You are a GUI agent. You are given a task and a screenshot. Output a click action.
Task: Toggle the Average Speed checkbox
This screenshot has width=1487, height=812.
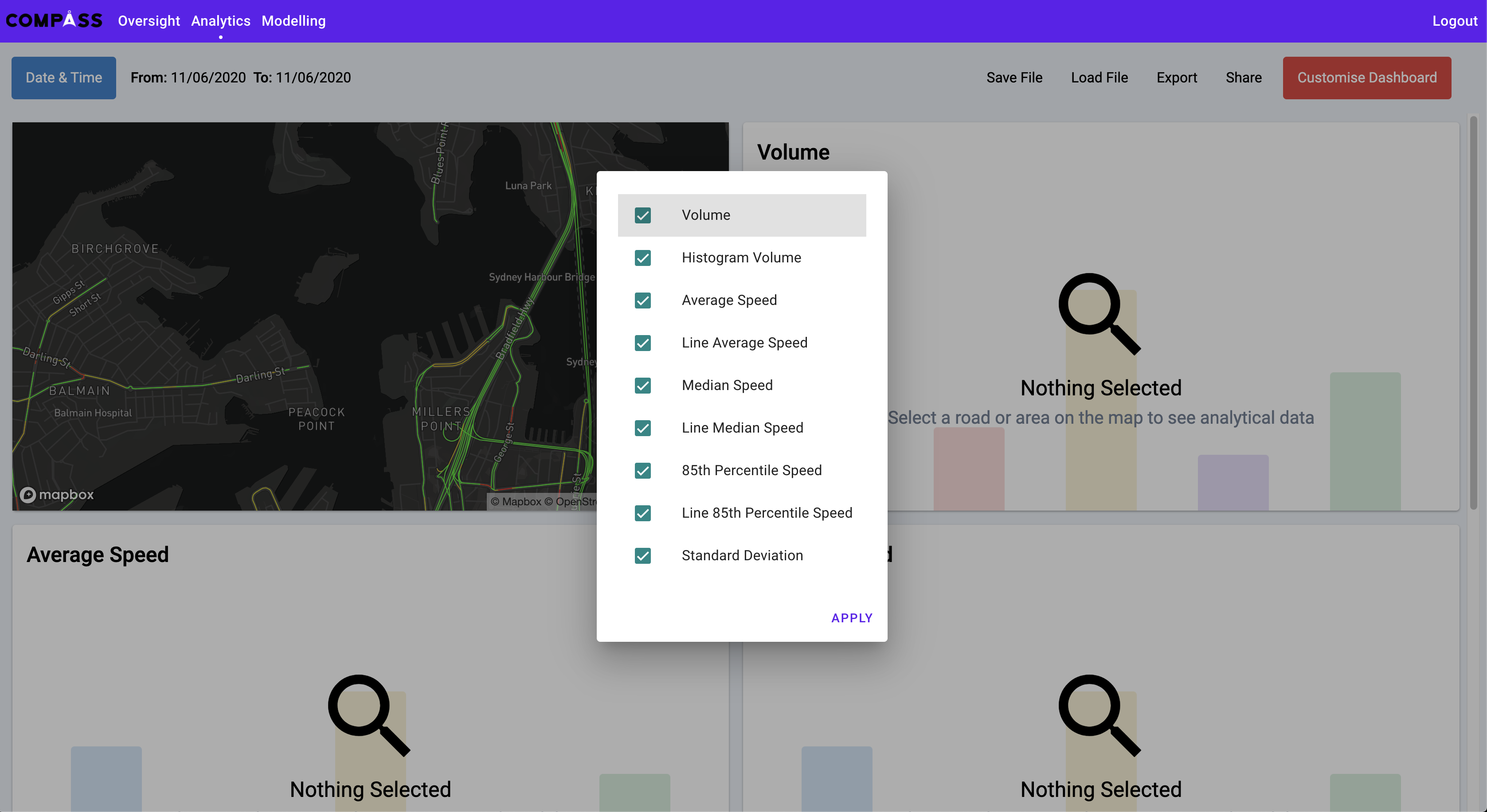point(642,301)
